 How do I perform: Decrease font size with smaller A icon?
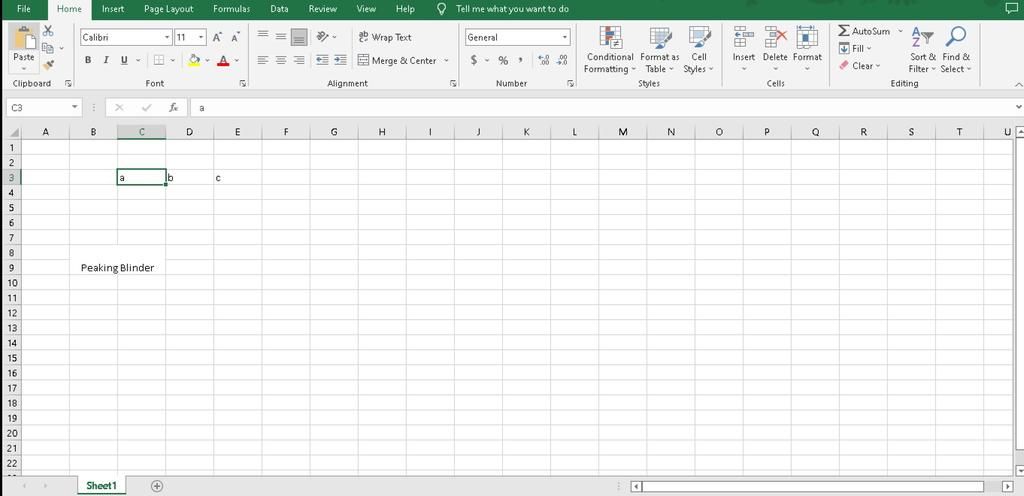235,38
